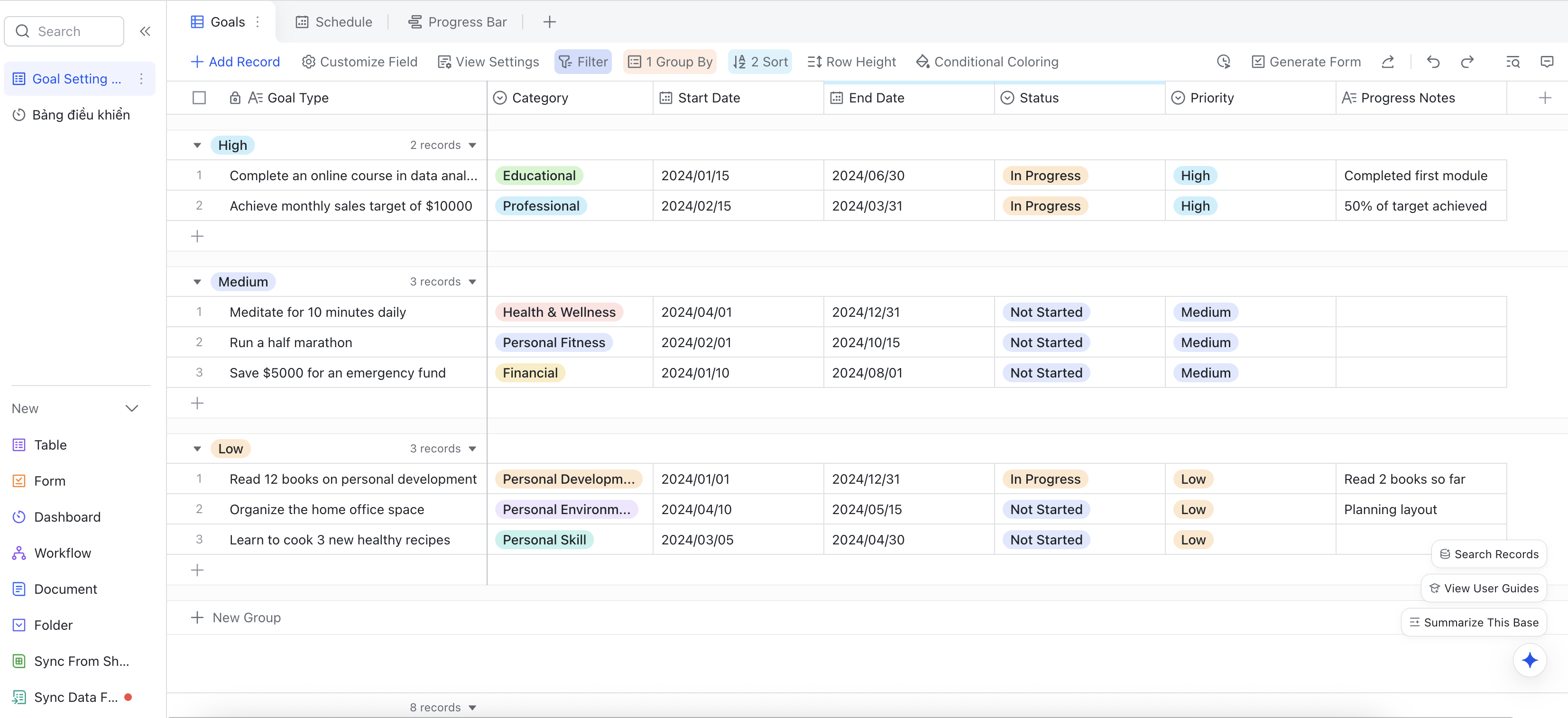Click the Status column header
This screenshot has width=1568, height=718.
tap(1079, 98)
